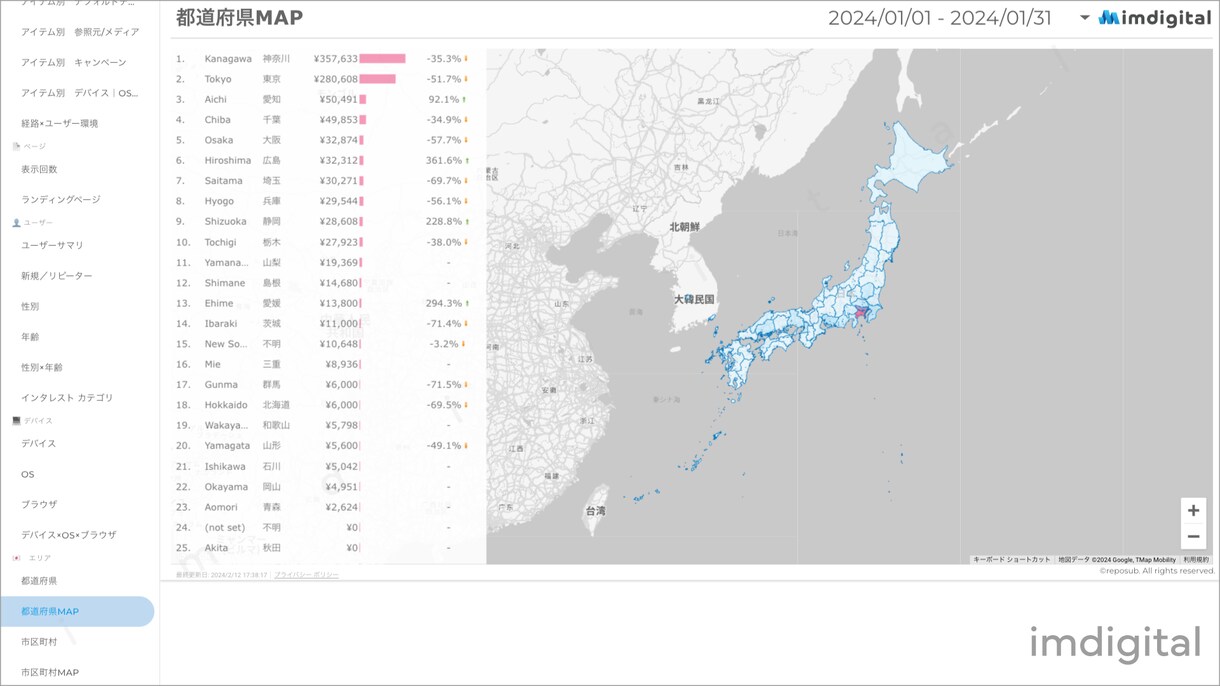Click the highlighted pink Tokyo area on map

coord(860,314)
